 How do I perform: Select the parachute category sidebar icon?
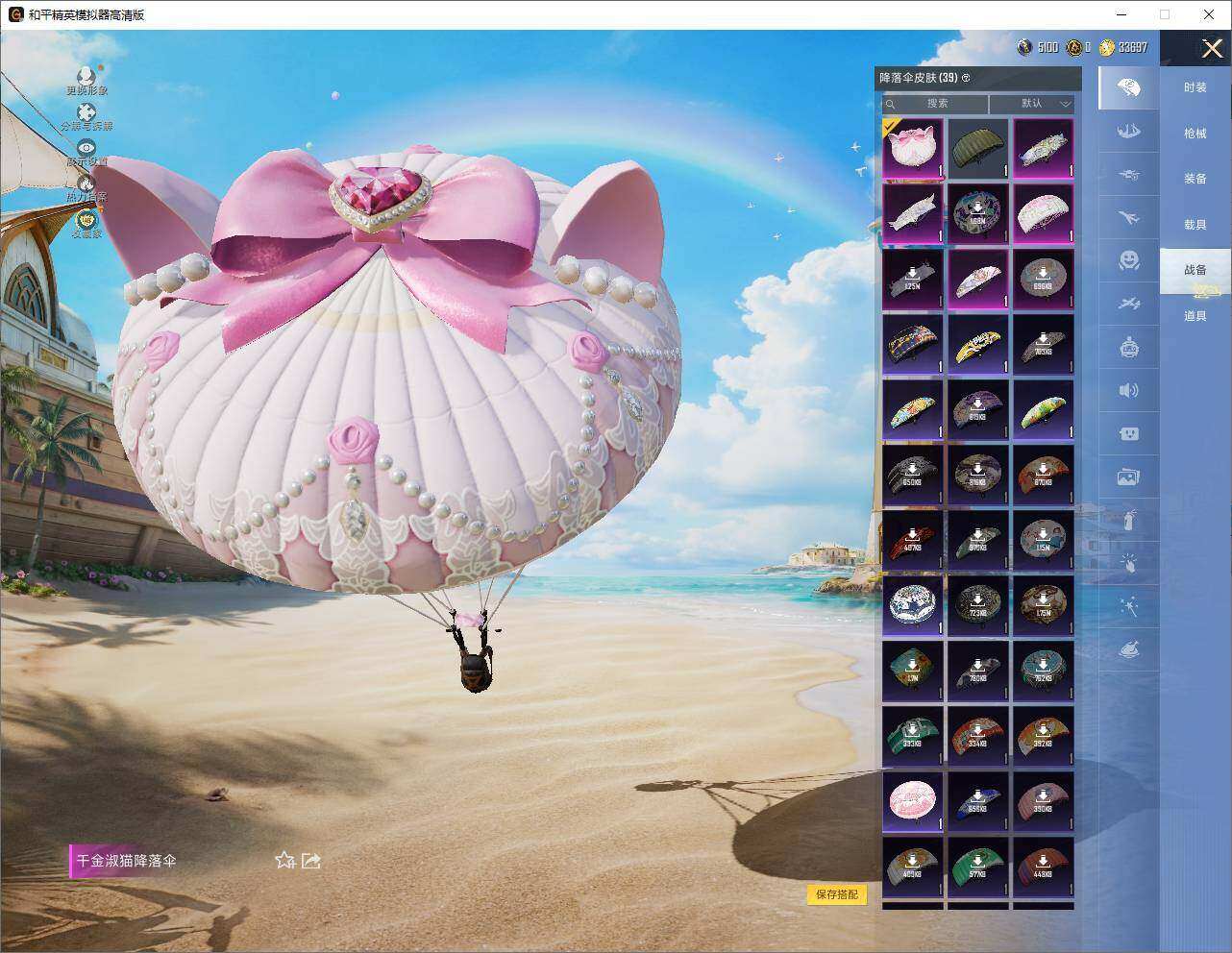(1129, 88)
